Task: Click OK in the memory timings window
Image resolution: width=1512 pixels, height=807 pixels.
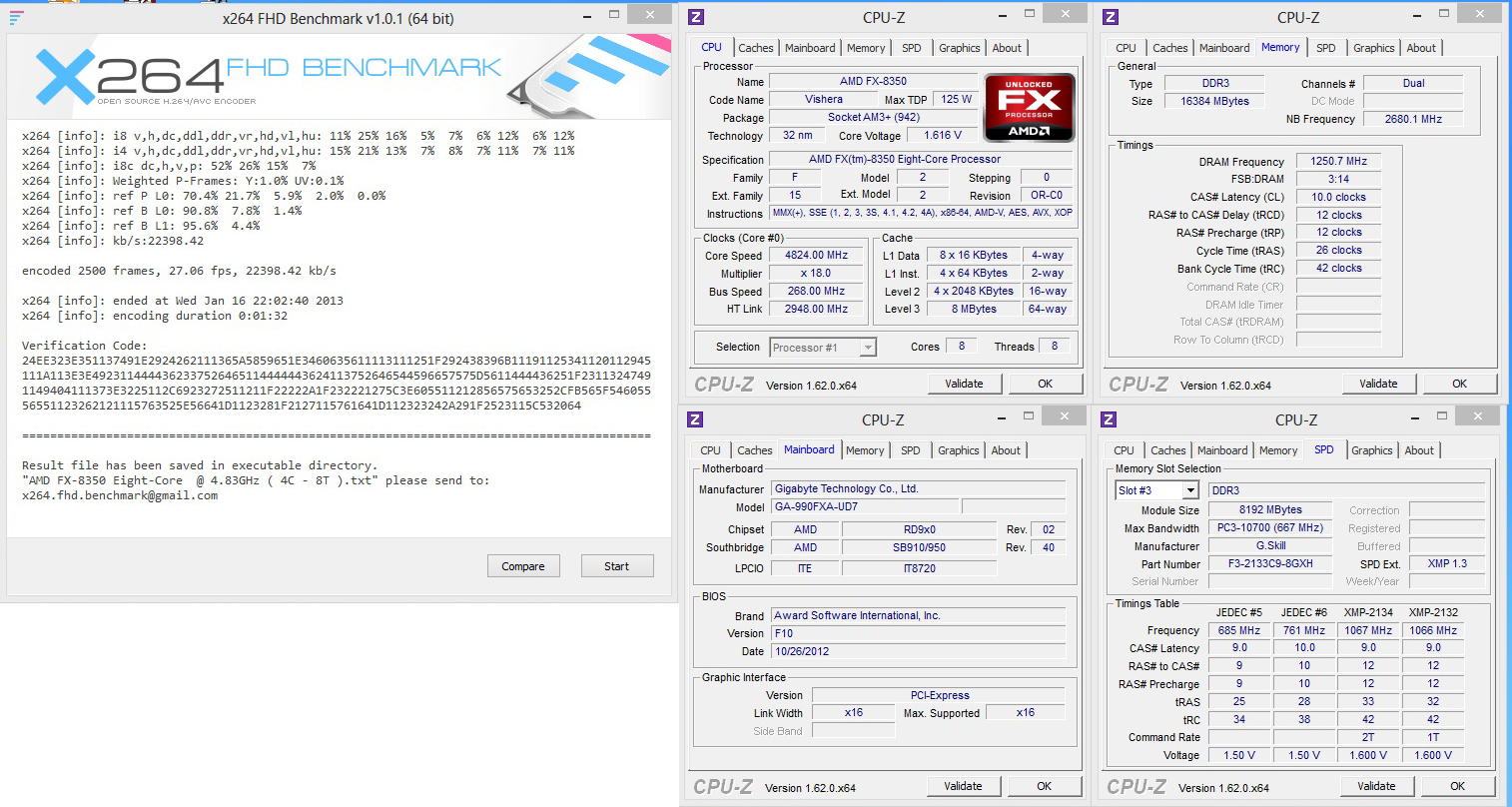Action: click(1459, 384)
